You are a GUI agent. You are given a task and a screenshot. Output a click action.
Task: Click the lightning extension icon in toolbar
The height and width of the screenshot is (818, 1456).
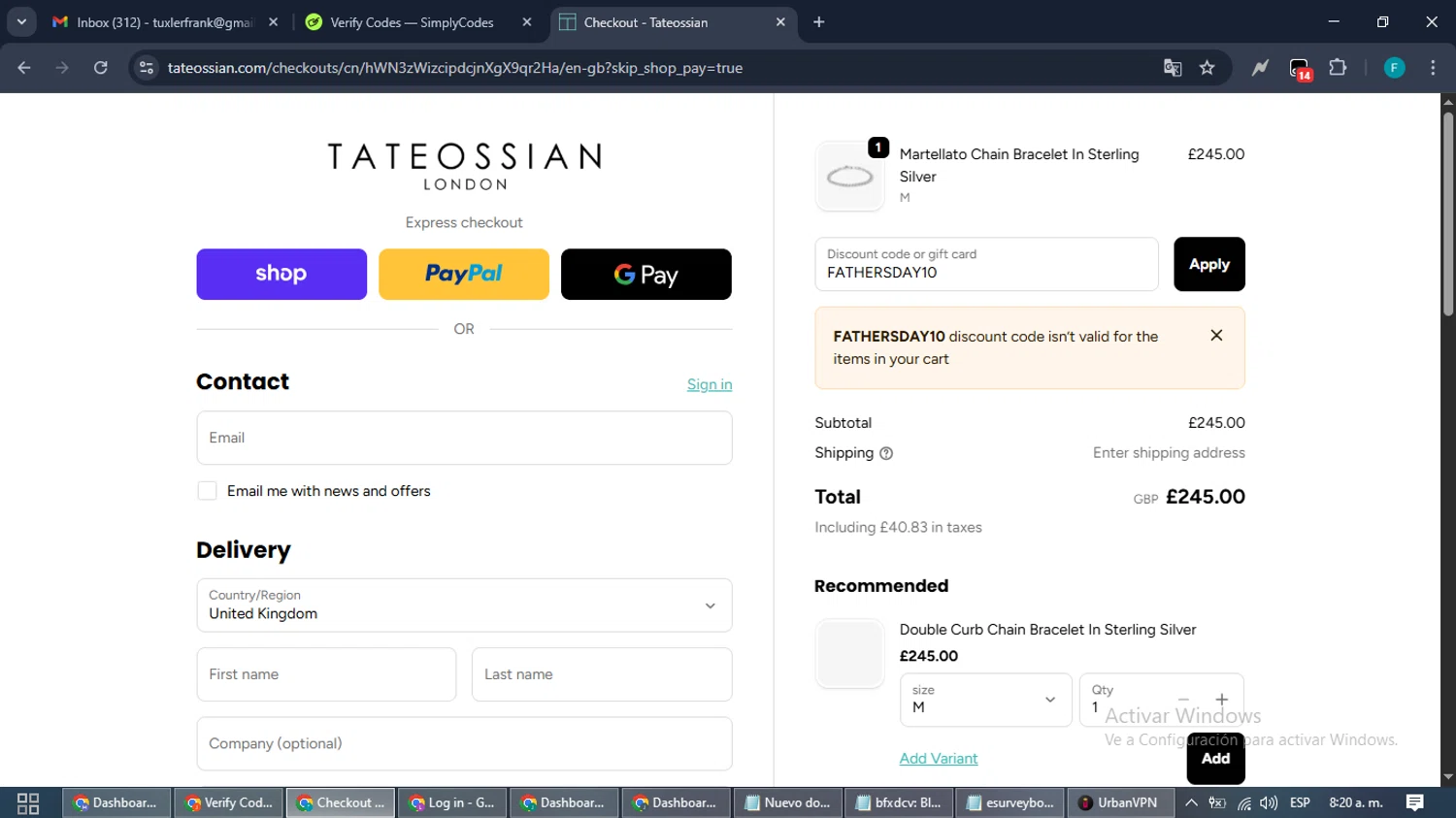click(x=1260, y=68)
